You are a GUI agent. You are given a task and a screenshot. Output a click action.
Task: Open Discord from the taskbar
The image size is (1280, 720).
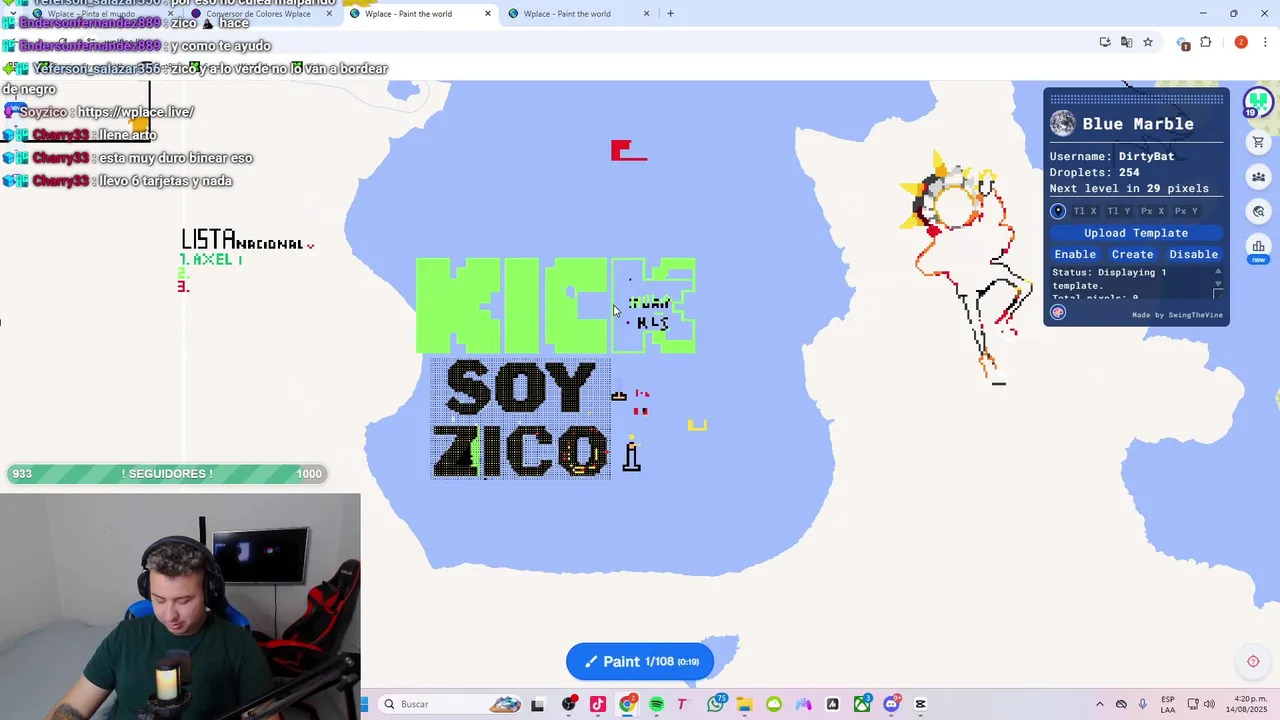[x=891, y=704]
